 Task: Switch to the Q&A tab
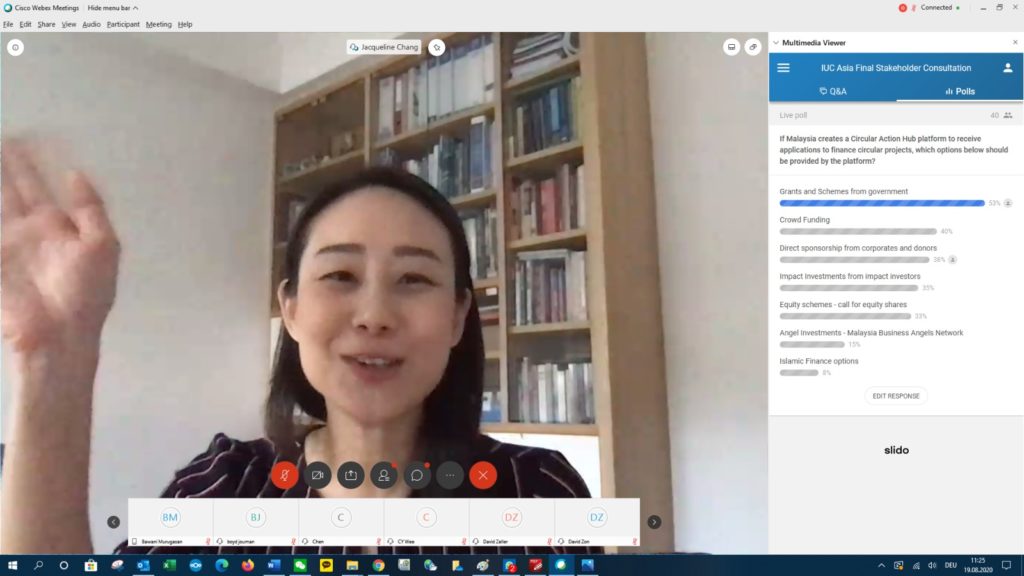[x=832, y=91]
